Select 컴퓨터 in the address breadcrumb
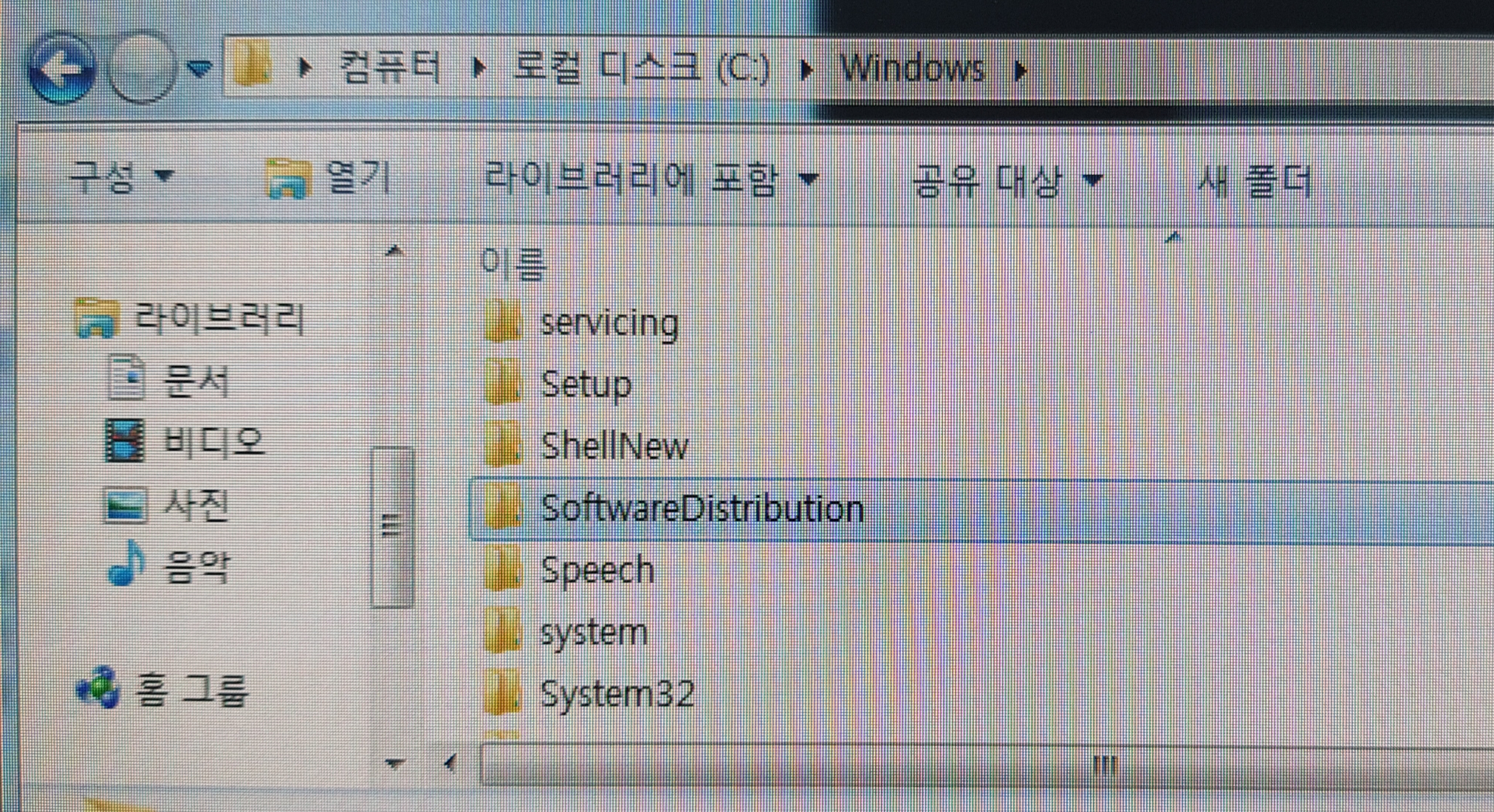This screenshot has height=812, width=1494. click(390, 68)
